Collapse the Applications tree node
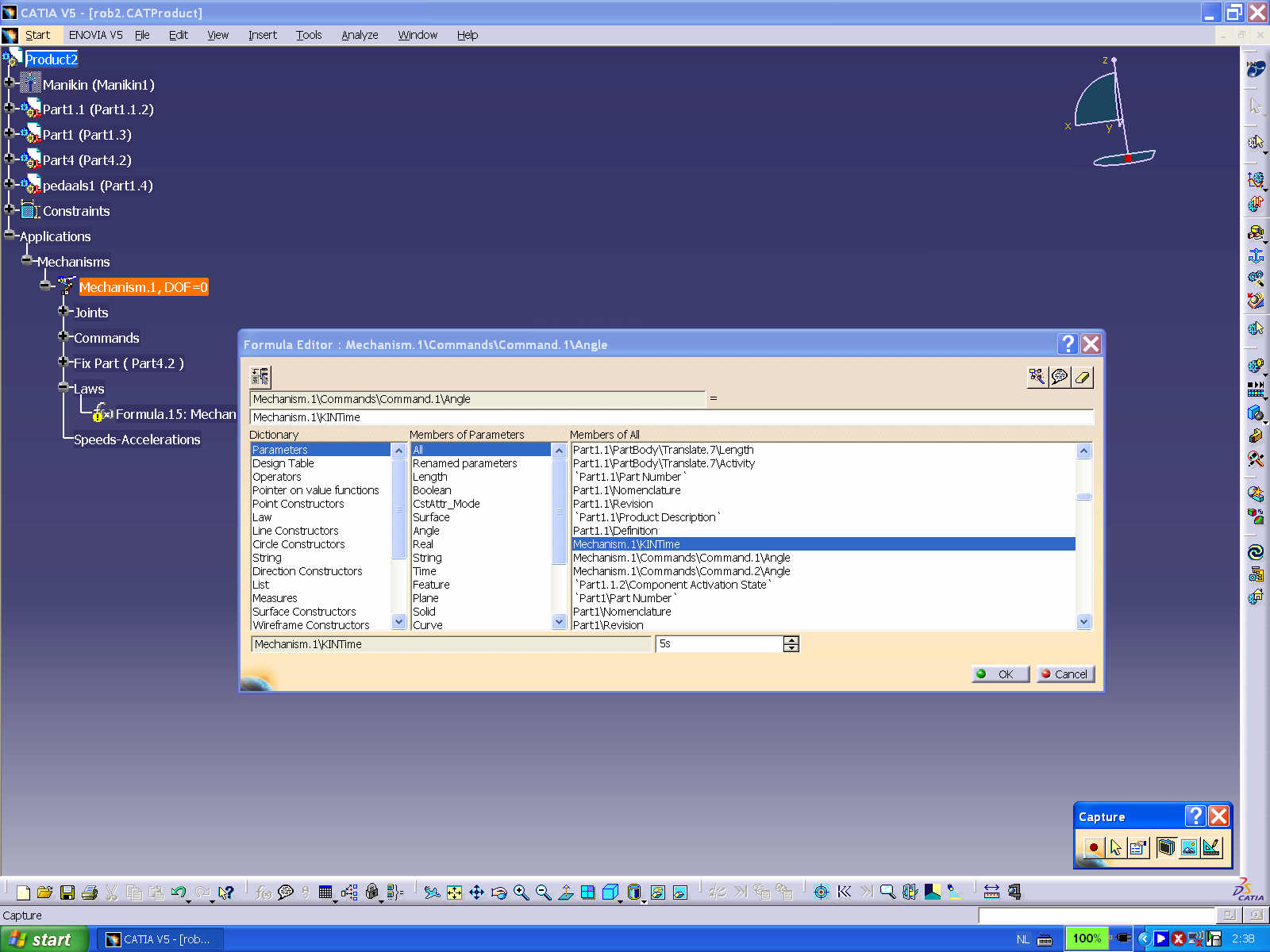 (x=10, y=234)
